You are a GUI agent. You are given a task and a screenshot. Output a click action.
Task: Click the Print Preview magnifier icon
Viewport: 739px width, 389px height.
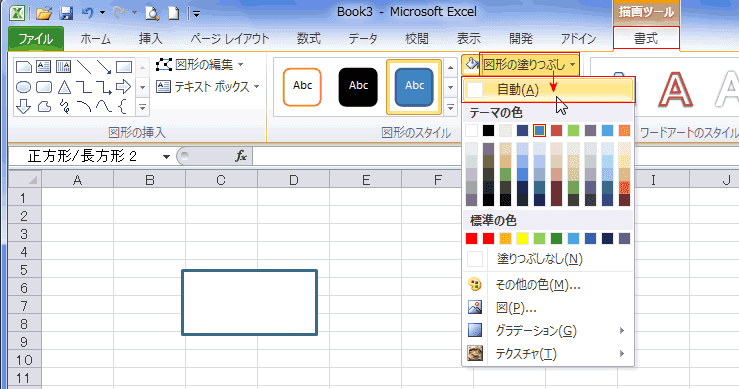click(152, 13)
